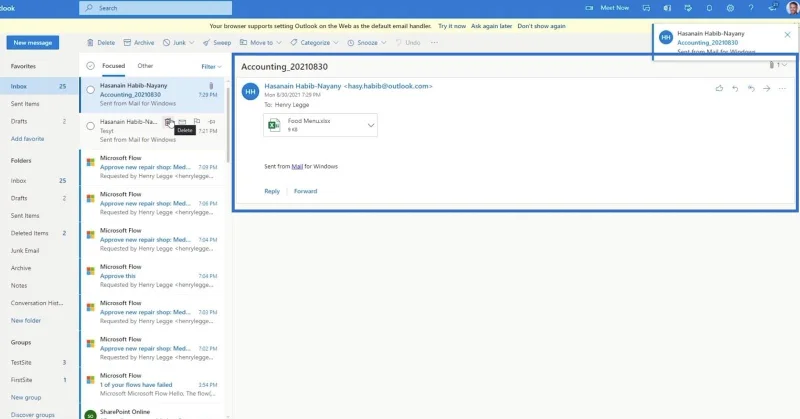Like the message with the thumbs-up icon
800x419 pixels.
pyautogui.click(x=719, y=88)
